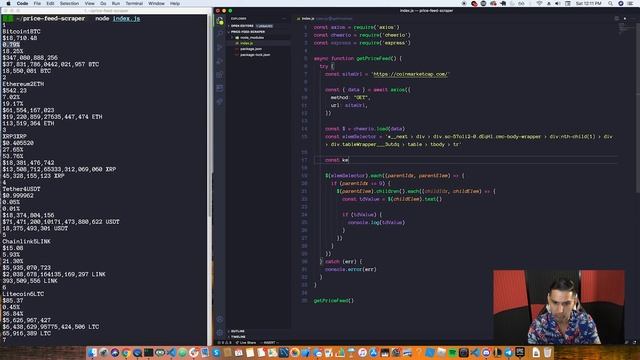This screenshot has width=640, height=360.
Task: Expand the Outline section
Action: pos(238,331)
